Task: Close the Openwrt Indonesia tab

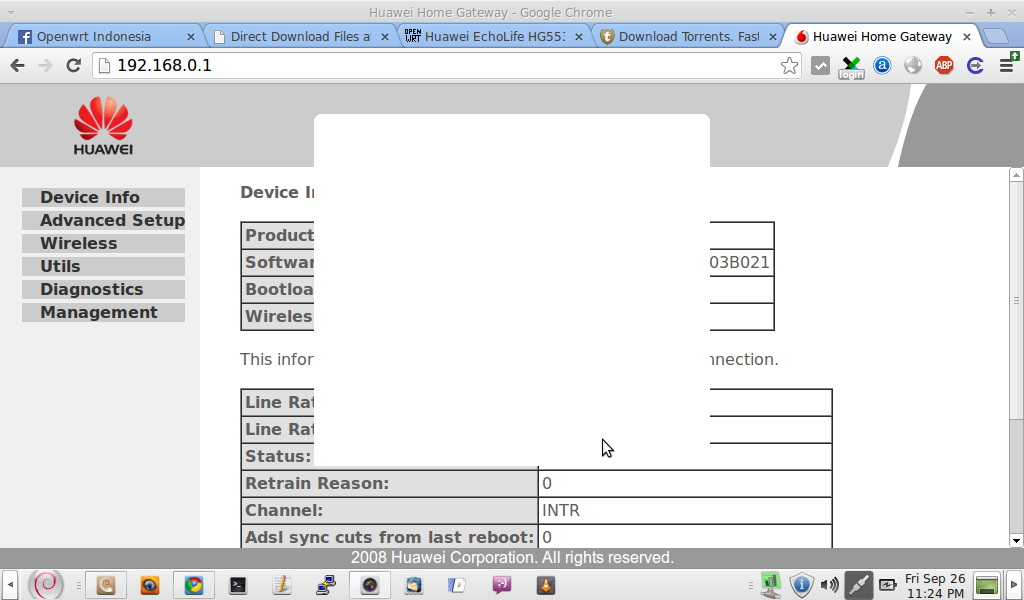Action: [x=191, y=37]
